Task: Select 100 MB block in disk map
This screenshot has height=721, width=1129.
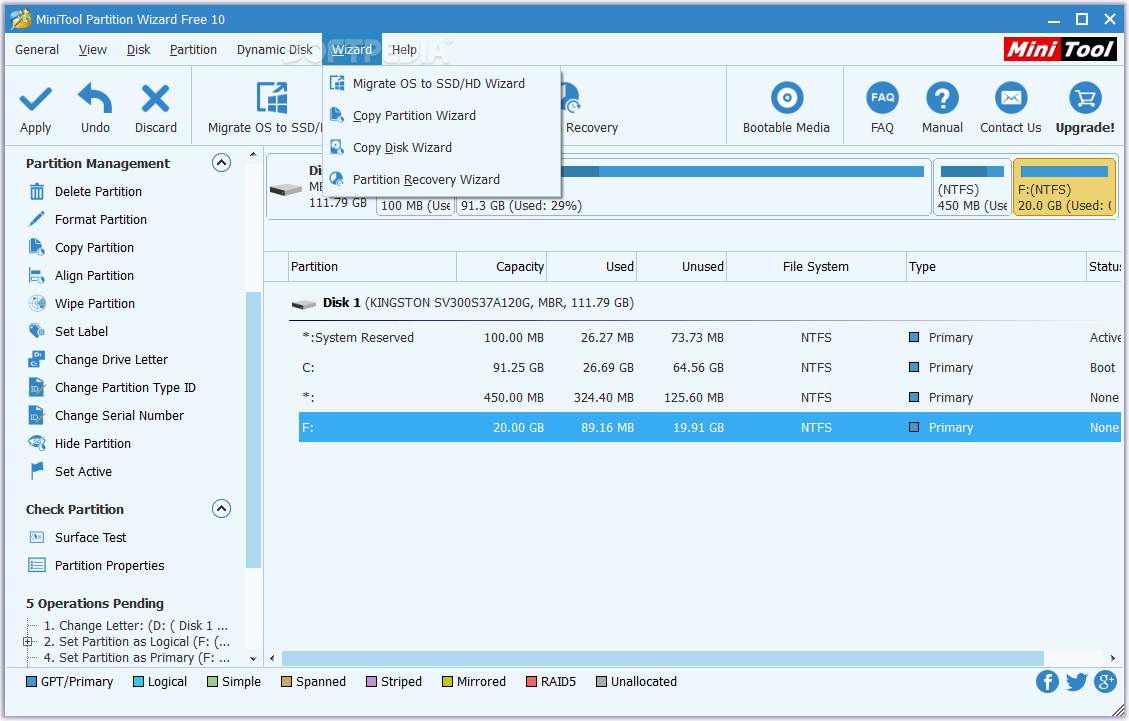Action: pyautogui.click(x=416, y=205)
